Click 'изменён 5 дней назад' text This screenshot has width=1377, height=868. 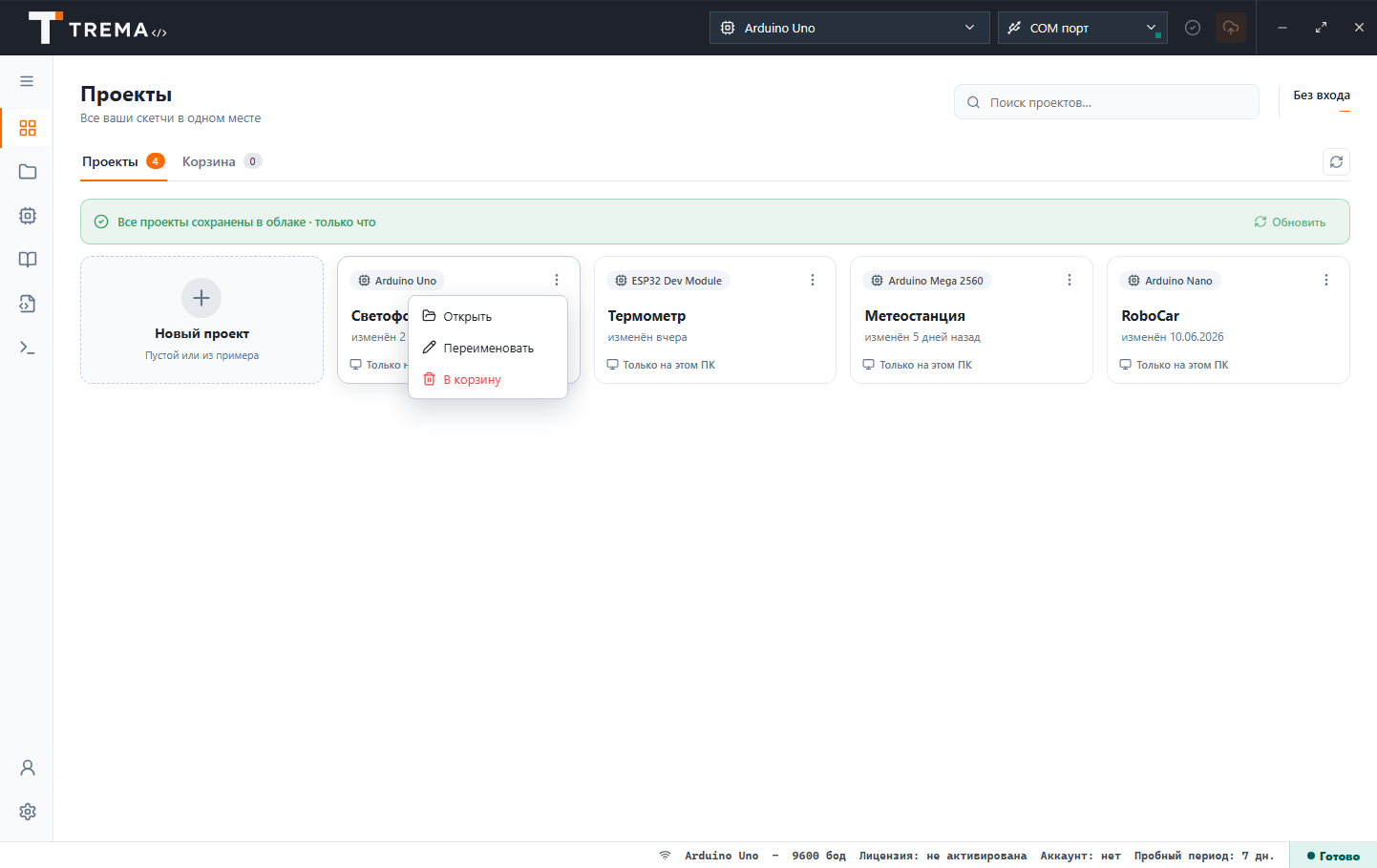pyautogui.click(x=922, y=337)
